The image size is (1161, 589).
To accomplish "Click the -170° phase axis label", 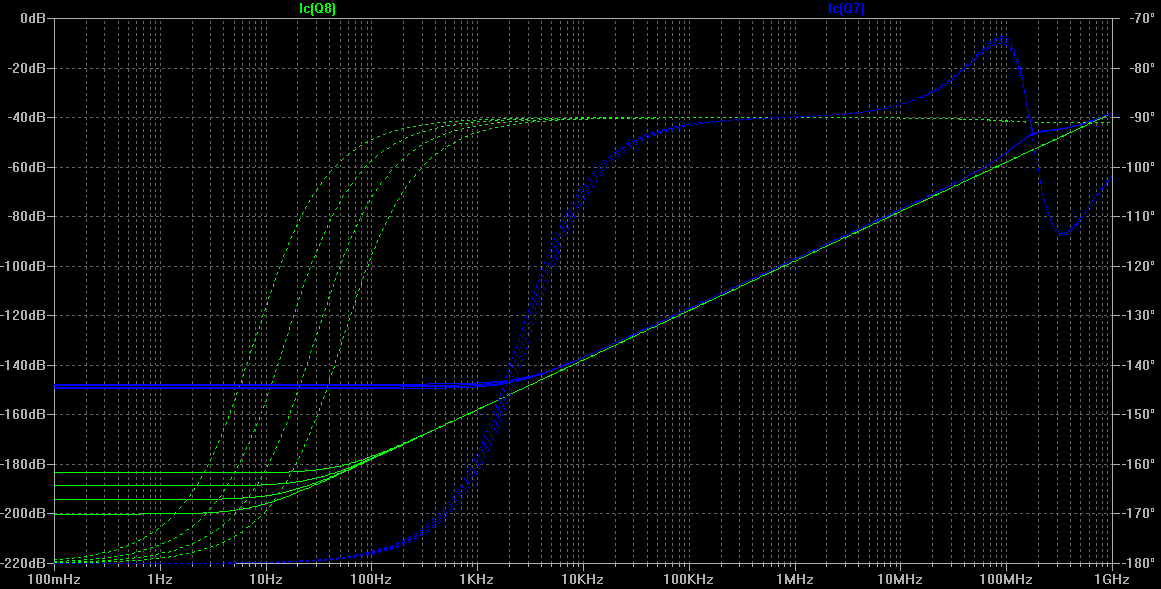I will (1139, 513).
